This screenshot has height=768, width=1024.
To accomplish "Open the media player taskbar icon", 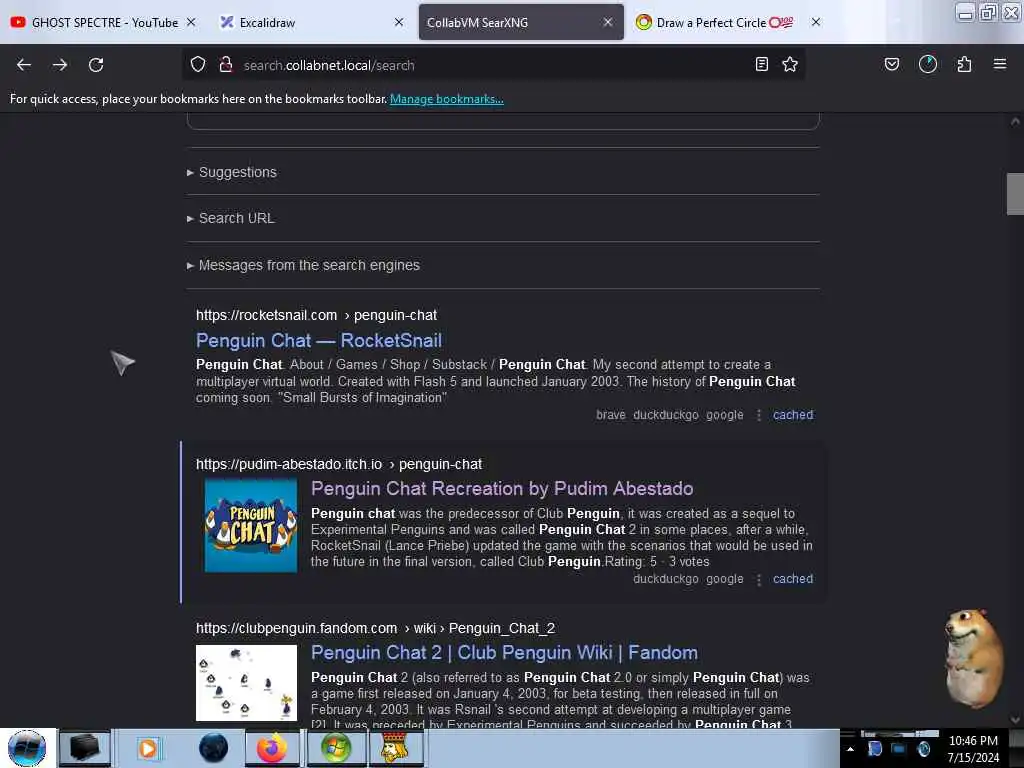I will coord(148,748).
